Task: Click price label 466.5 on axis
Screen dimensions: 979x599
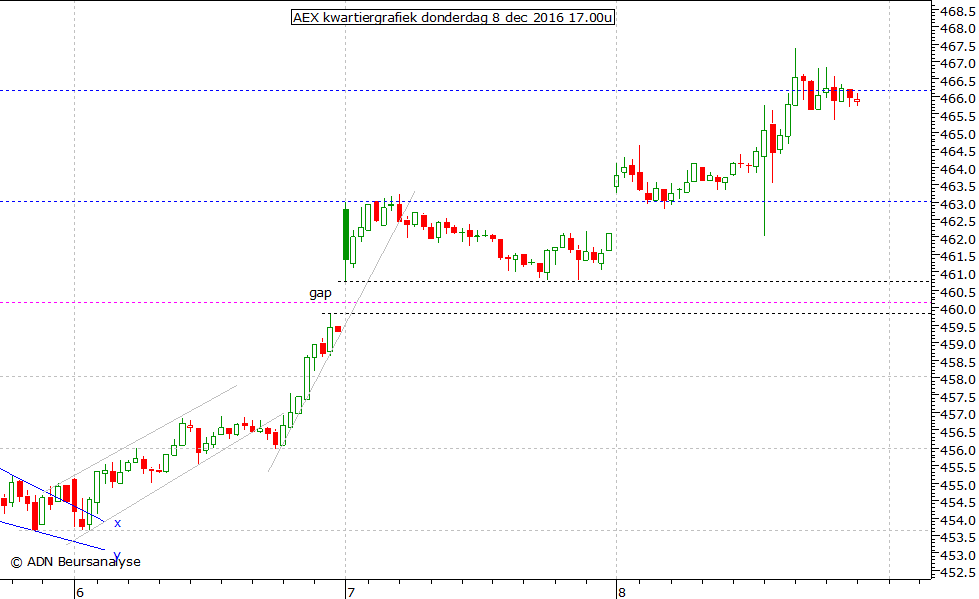Action: tap(958, 82)
